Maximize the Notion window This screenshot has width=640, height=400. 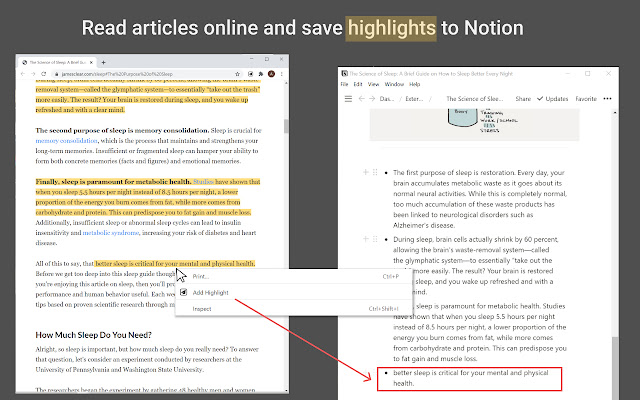588,73
